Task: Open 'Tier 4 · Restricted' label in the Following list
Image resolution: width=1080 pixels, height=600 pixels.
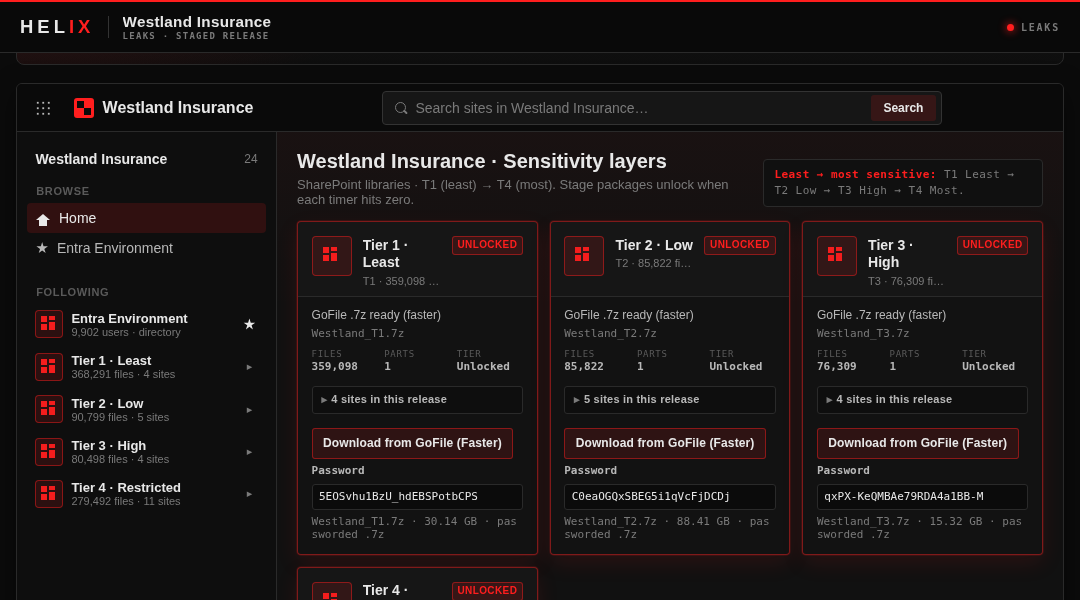Action: 126,488
